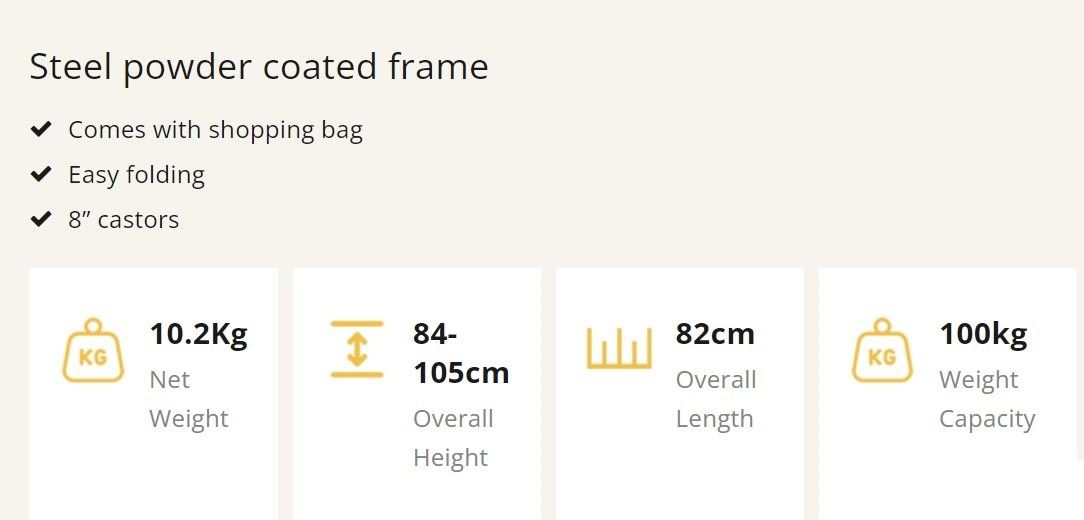Click the 'Overall Height' label
The height and width of the screenshot is (520, 1084).
pyautogui.click(x=452, y=438)
